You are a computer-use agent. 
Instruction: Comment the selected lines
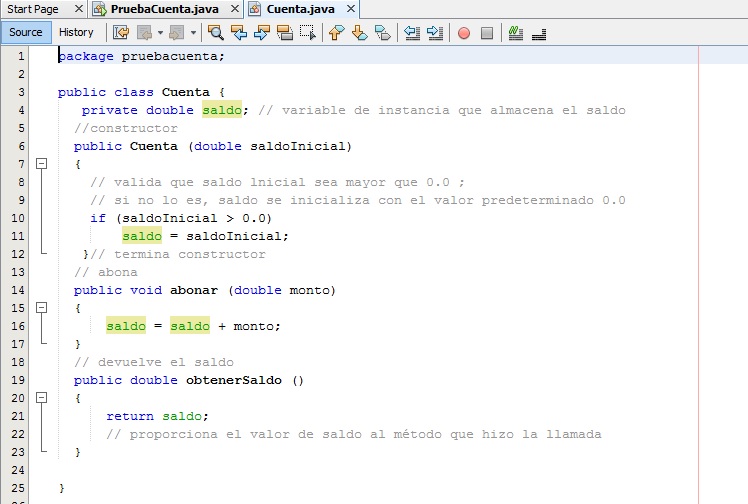tap(516, 32)
